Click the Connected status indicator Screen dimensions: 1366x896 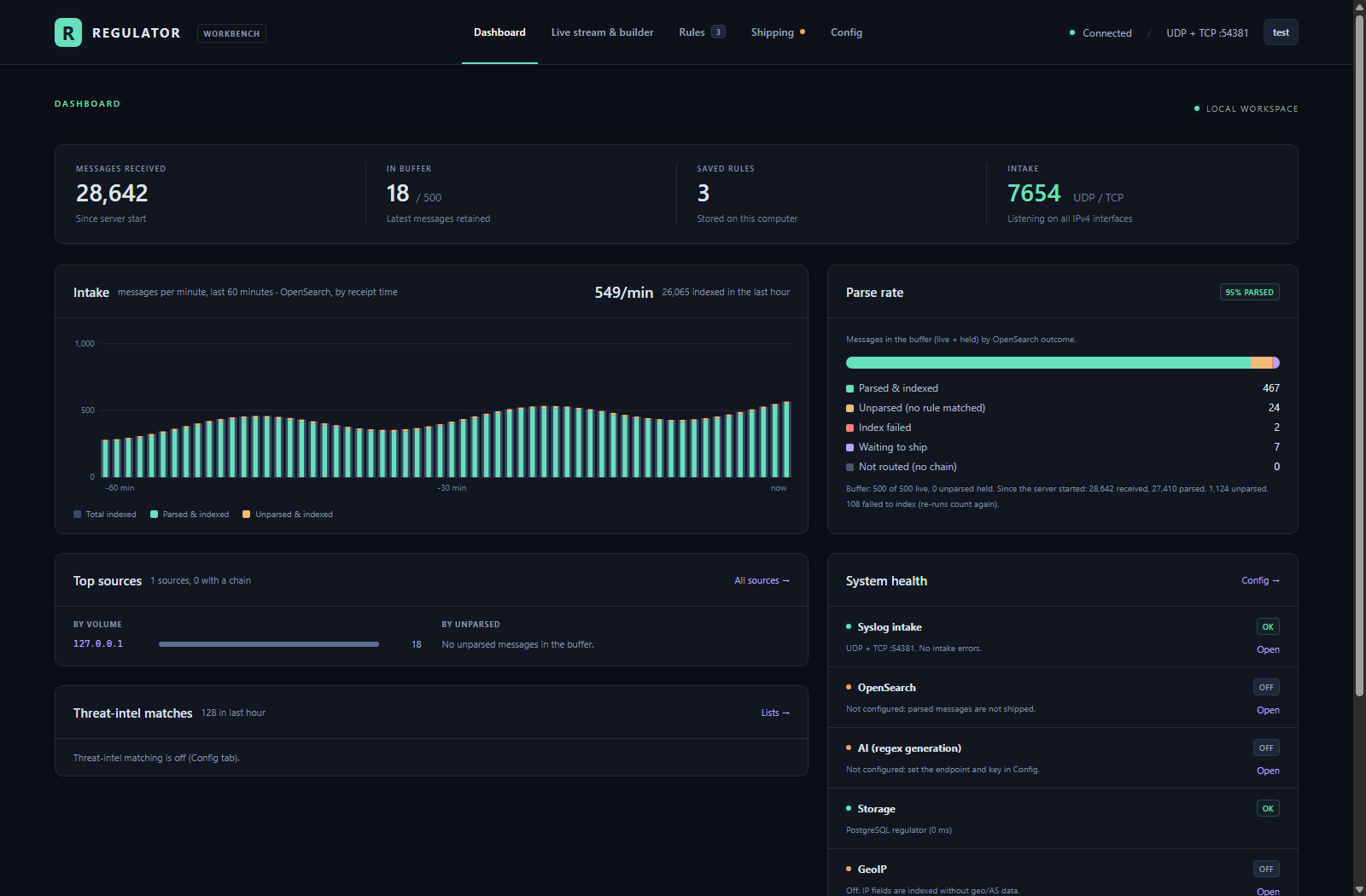(x=1100, y=33)
